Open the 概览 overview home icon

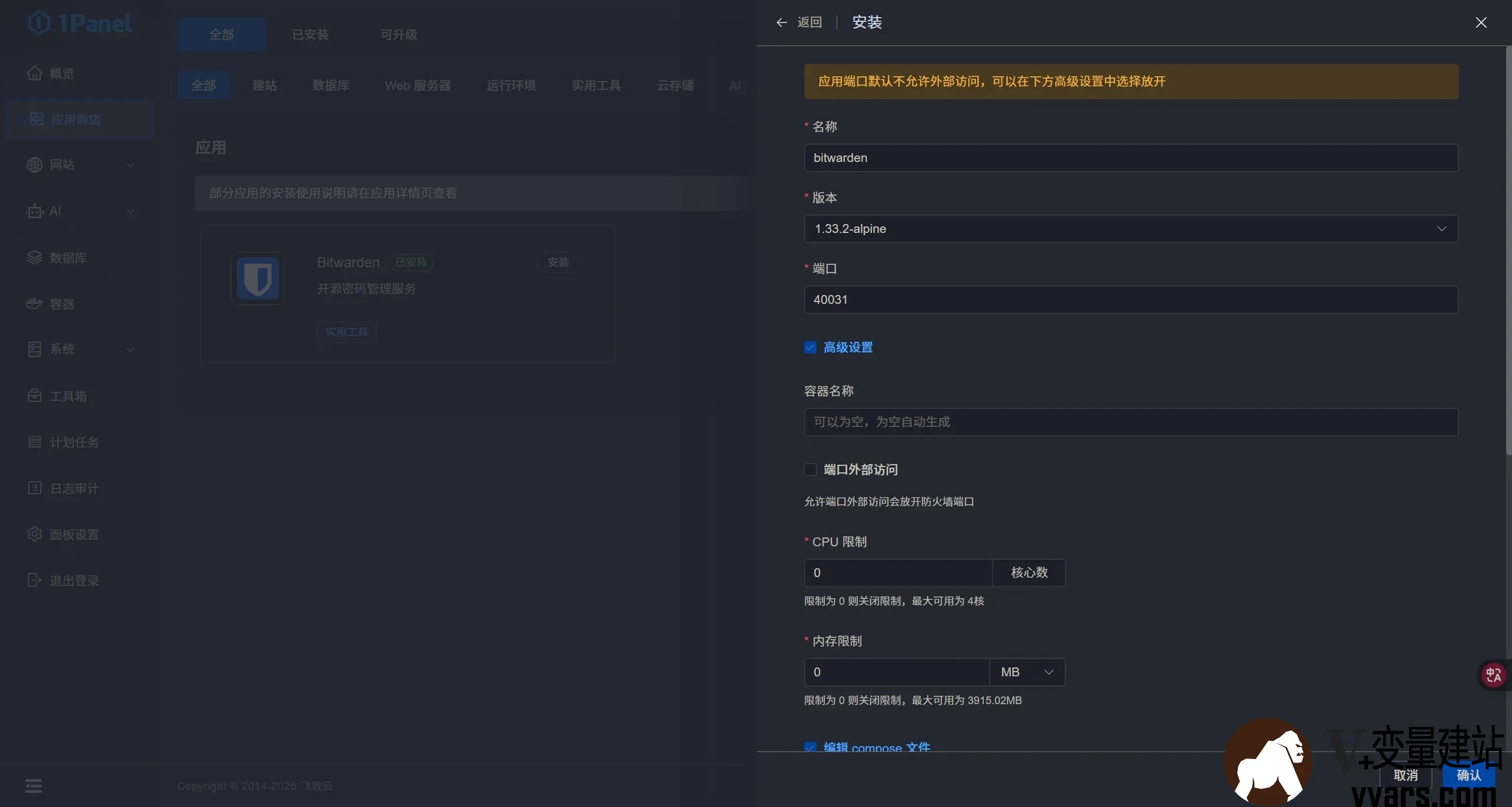click(35, 73)
